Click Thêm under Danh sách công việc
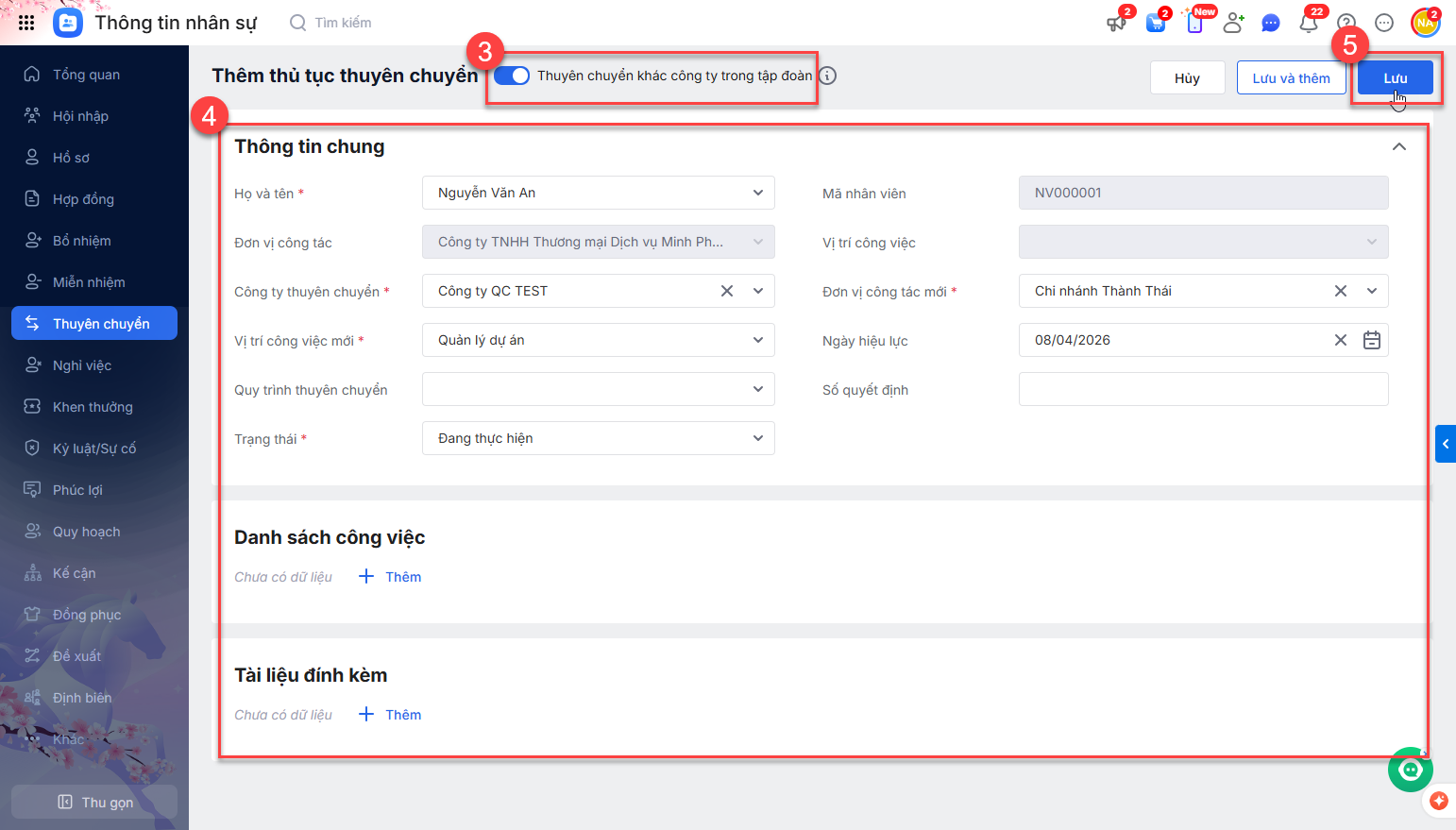This screenshot has width=1456, height=830. pyautogui.click(x=391, y=577)
